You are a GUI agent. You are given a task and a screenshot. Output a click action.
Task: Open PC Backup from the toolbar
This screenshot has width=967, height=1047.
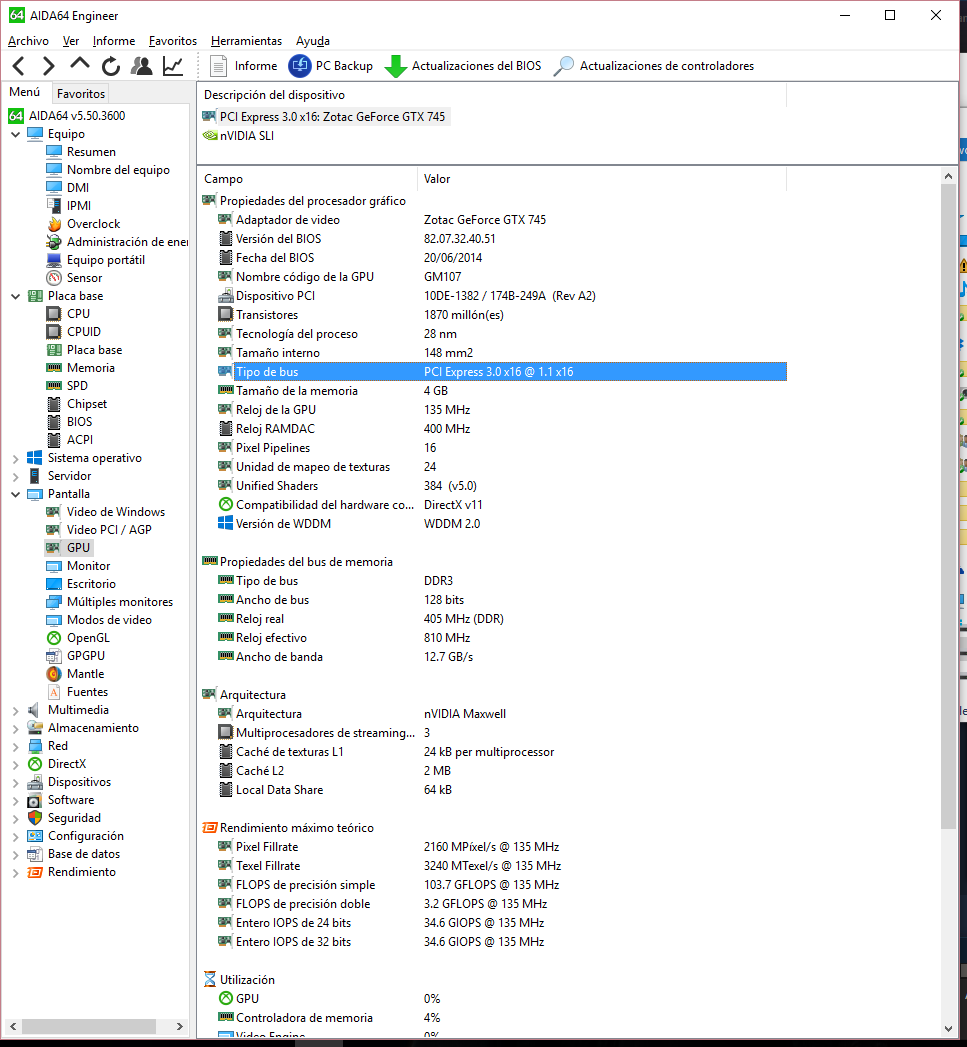[331, 66]
